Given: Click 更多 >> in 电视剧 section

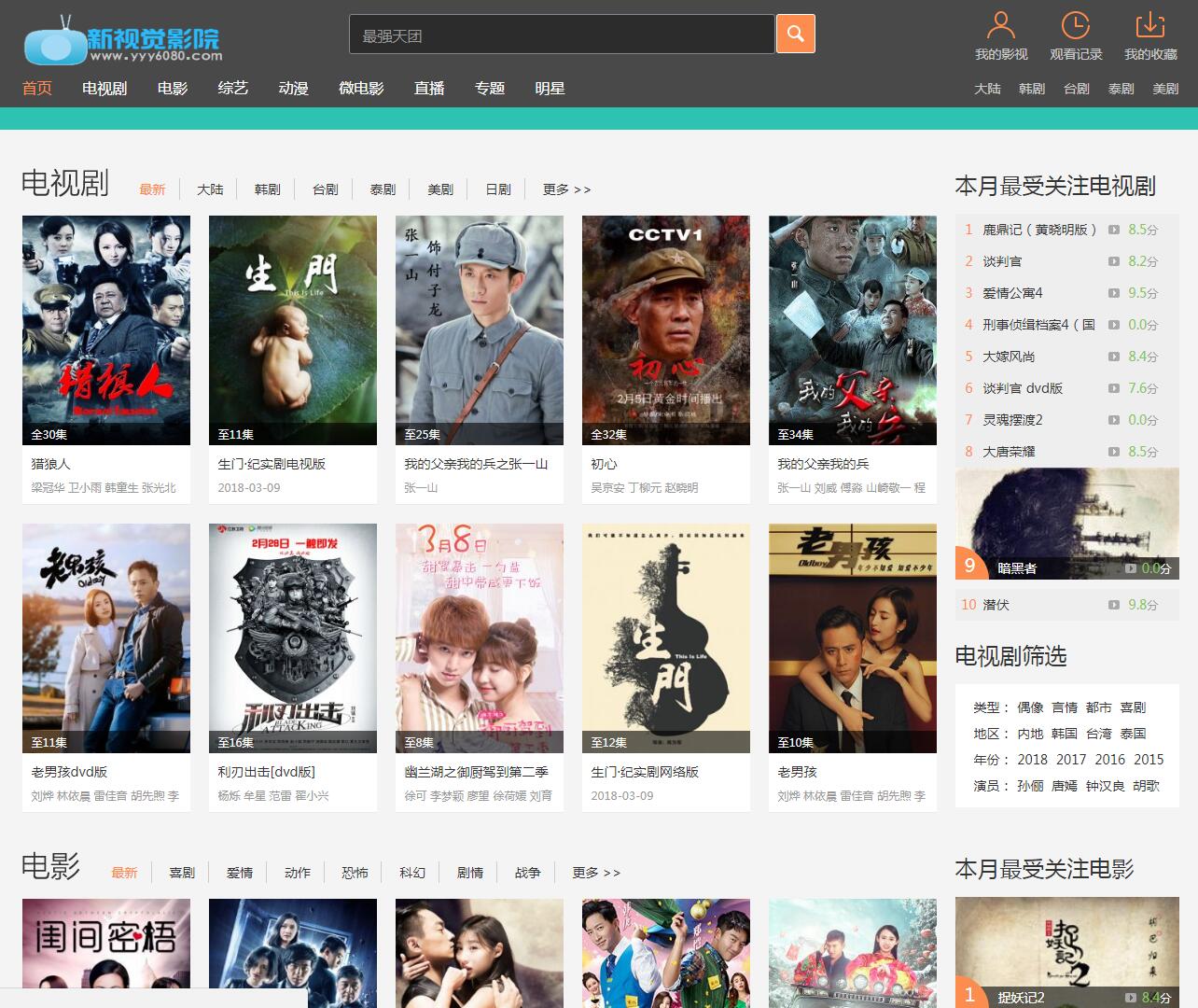Looking at the screenshot, I should (567, 189).
